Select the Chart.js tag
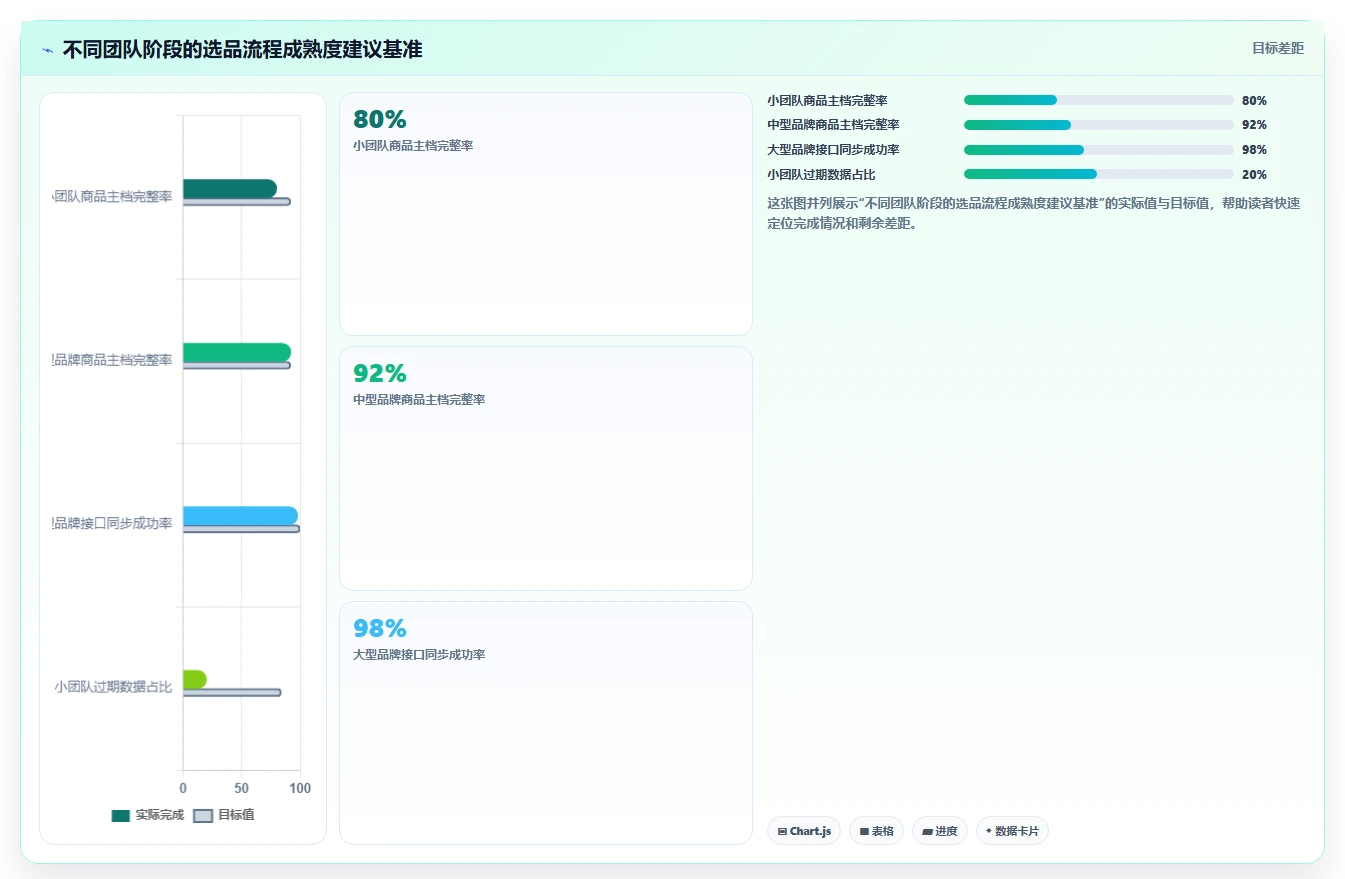Image resolution: width=1345 pixels, height=879 pixels. 804,831
